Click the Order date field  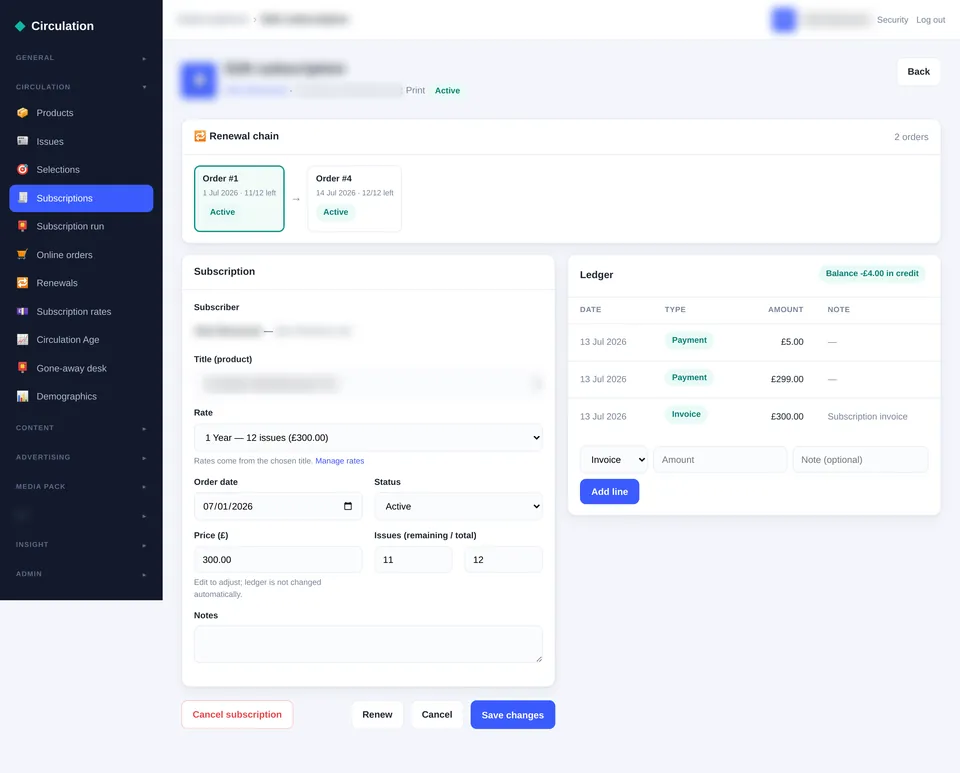pos(278,506)
